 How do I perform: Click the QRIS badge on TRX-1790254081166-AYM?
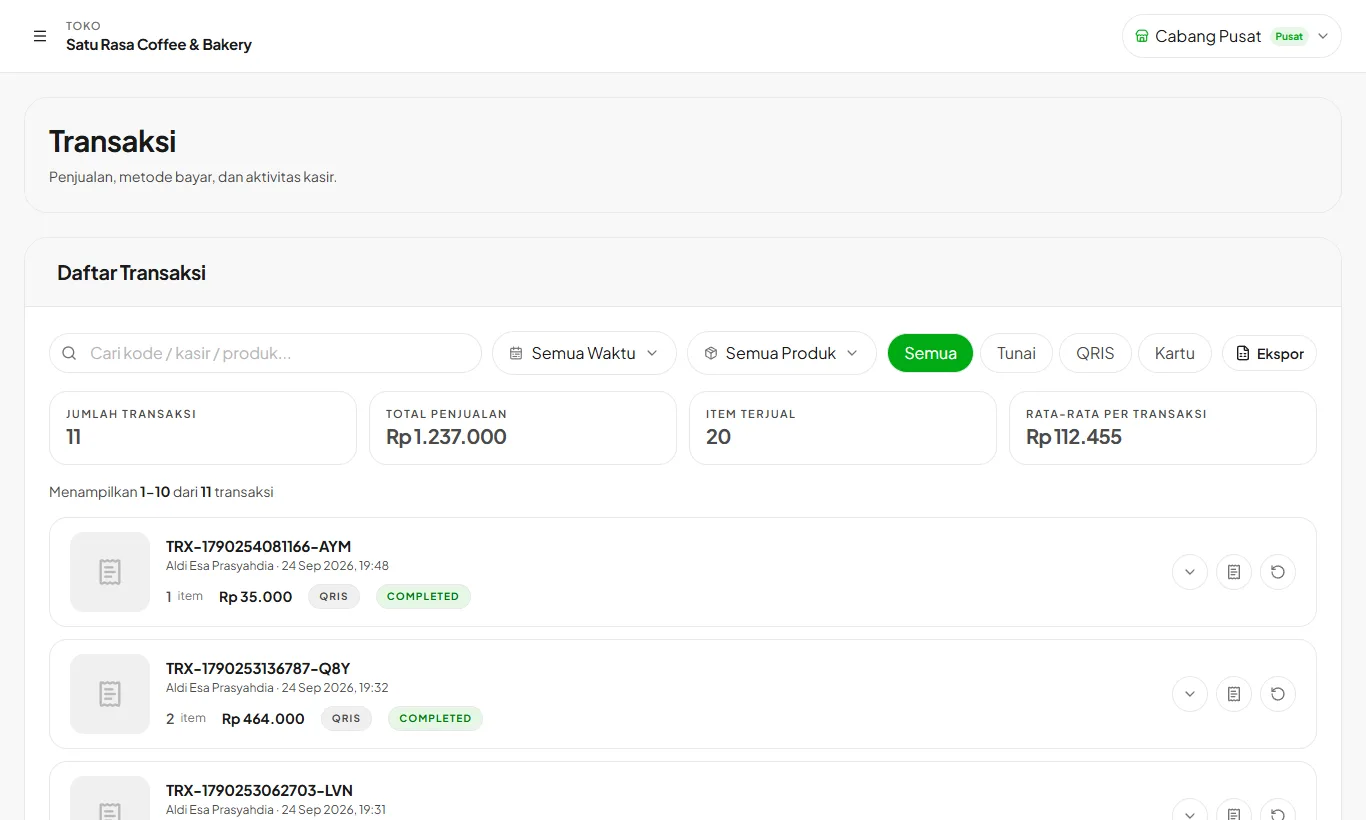[x=334, y=596]
